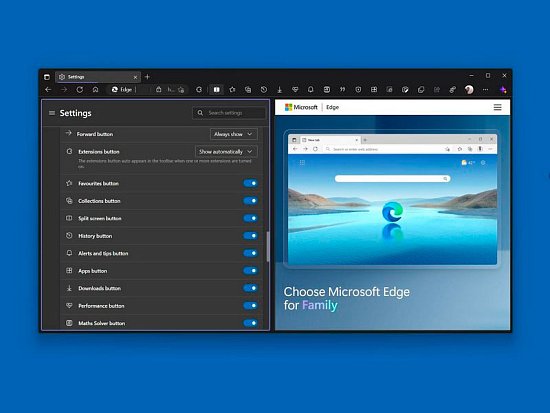
Task: Click the 'Maths Solver button' label
Action: pyautogui.click(x=102, y=323)
